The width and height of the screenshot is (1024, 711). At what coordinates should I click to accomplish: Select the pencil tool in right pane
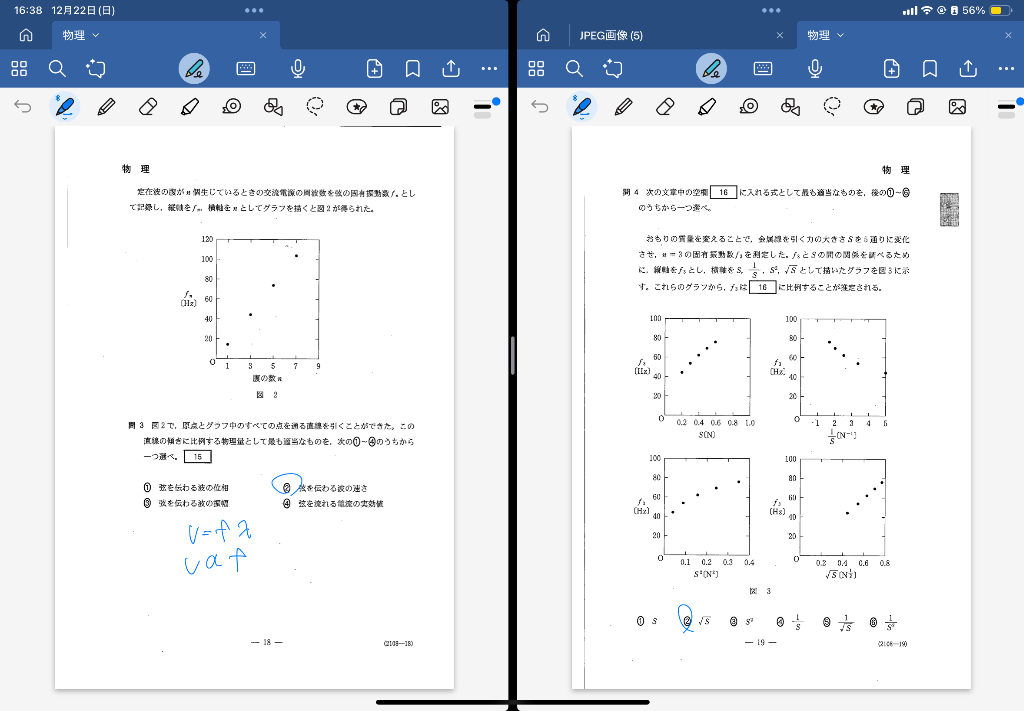(x=623, y=107)
